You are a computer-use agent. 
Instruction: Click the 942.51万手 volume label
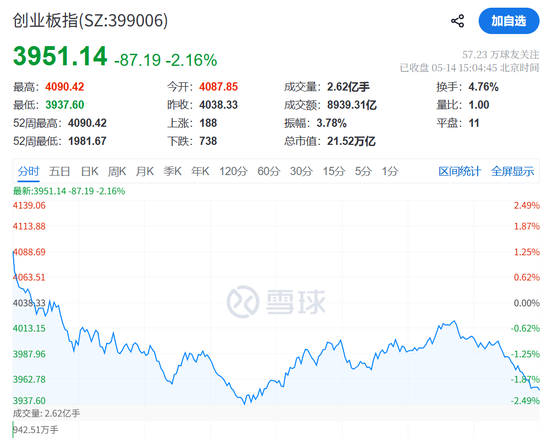[35, 430]
